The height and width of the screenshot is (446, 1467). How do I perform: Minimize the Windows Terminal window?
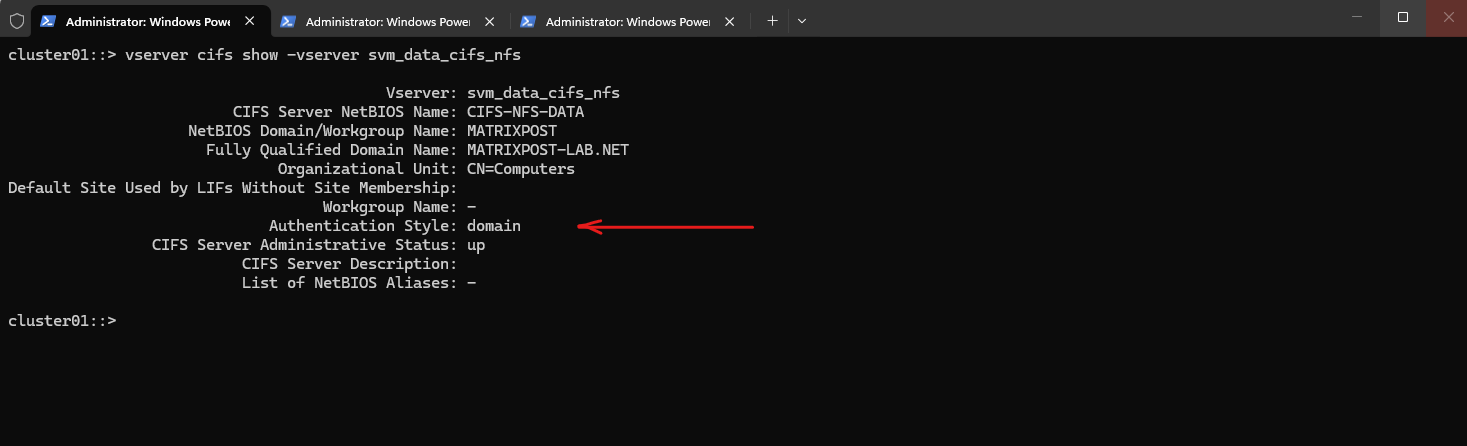pyautogui.click(x=1356, y=17)
